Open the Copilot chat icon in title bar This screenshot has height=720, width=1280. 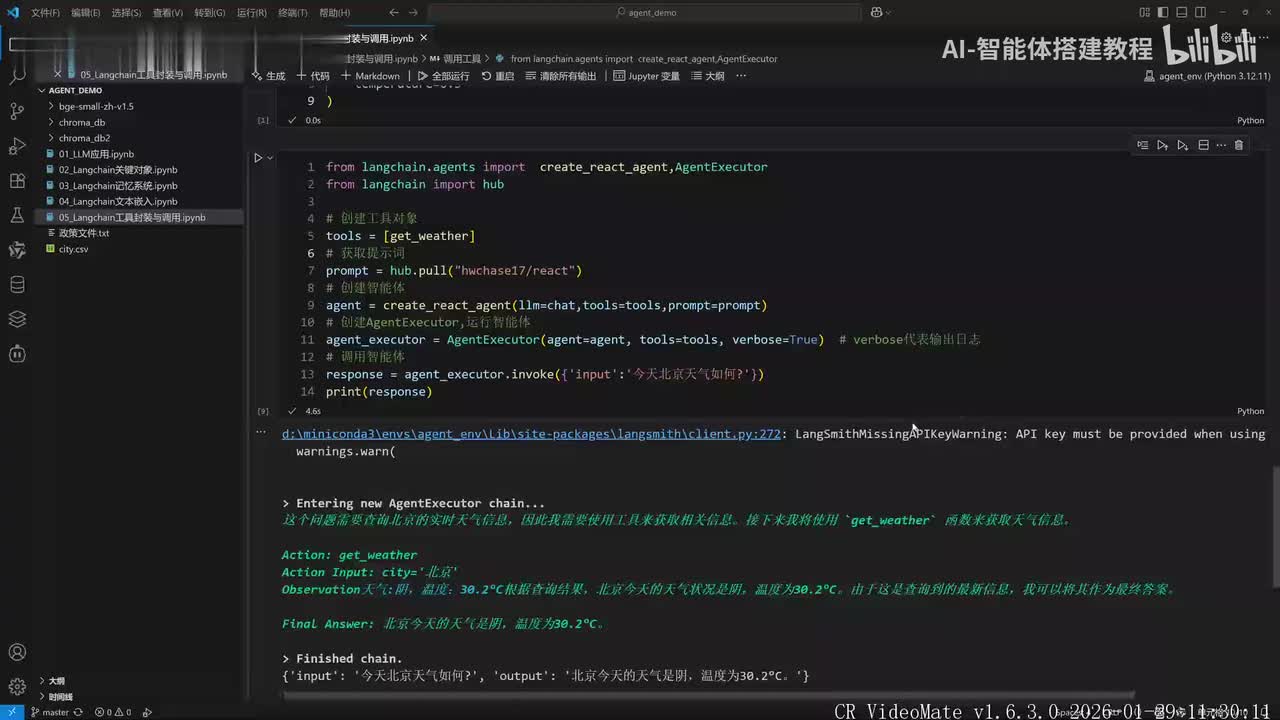(x=876, y=13)
